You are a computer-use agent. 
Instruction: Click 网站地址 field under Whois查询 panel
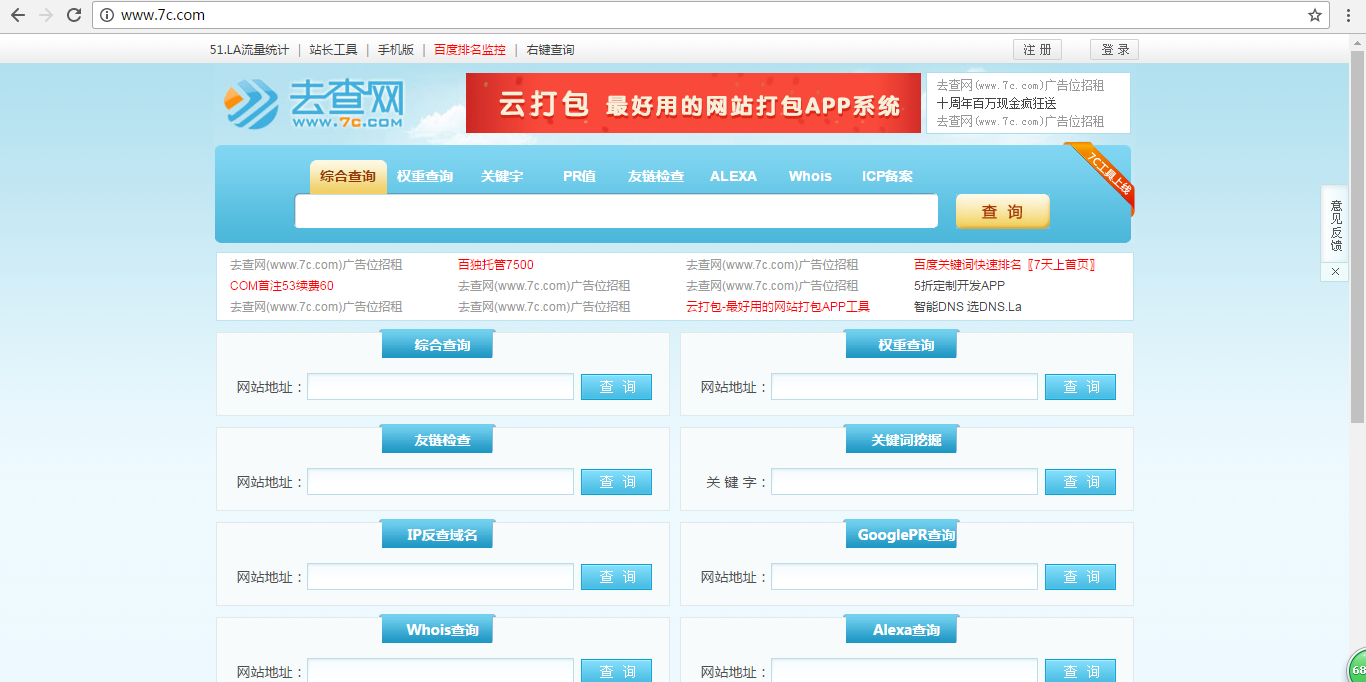point(440,671)
